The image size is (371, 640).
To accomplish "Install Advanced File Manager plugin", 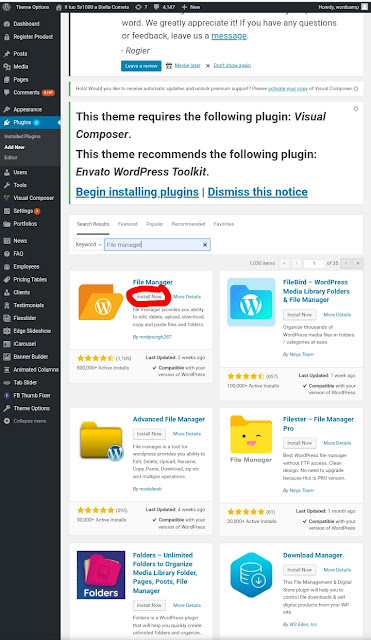I will [149, 434].
